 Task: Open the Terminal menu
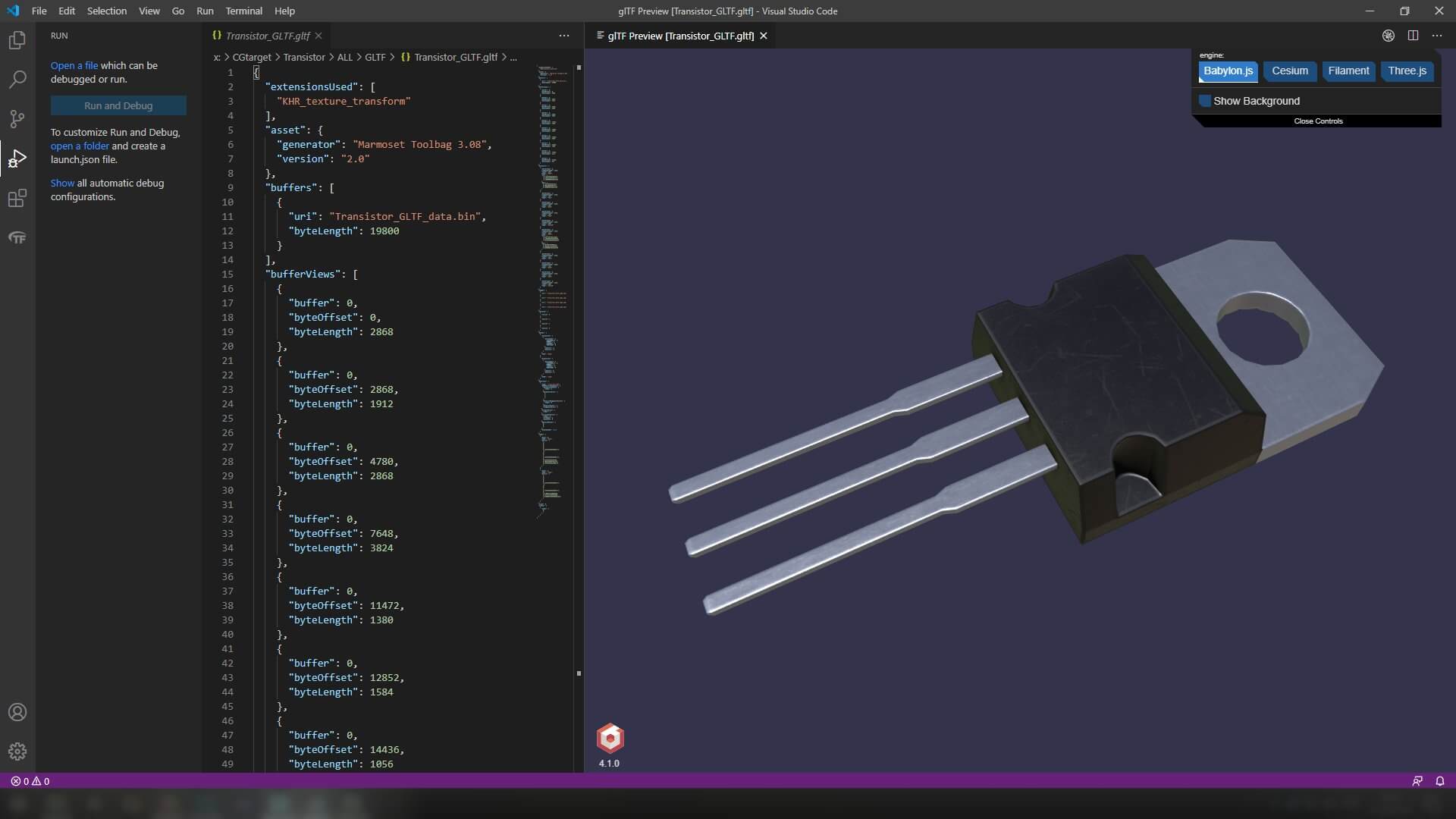[243, 11]
